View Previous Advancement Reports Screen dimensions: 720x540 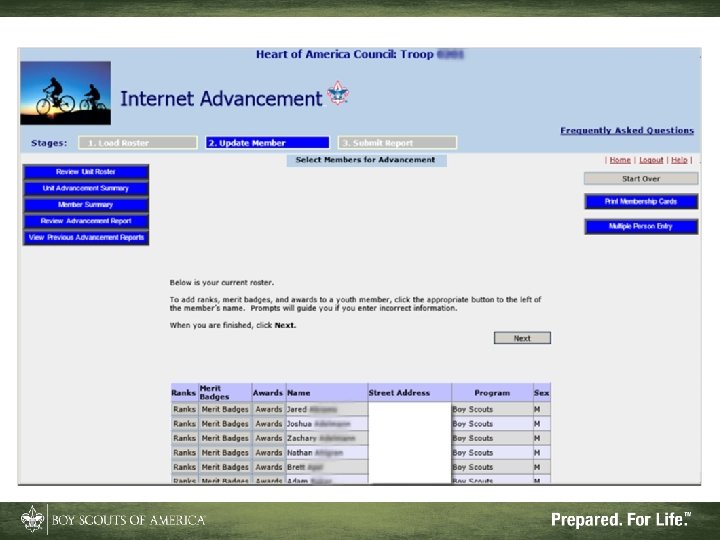click(x=86, y=237)
